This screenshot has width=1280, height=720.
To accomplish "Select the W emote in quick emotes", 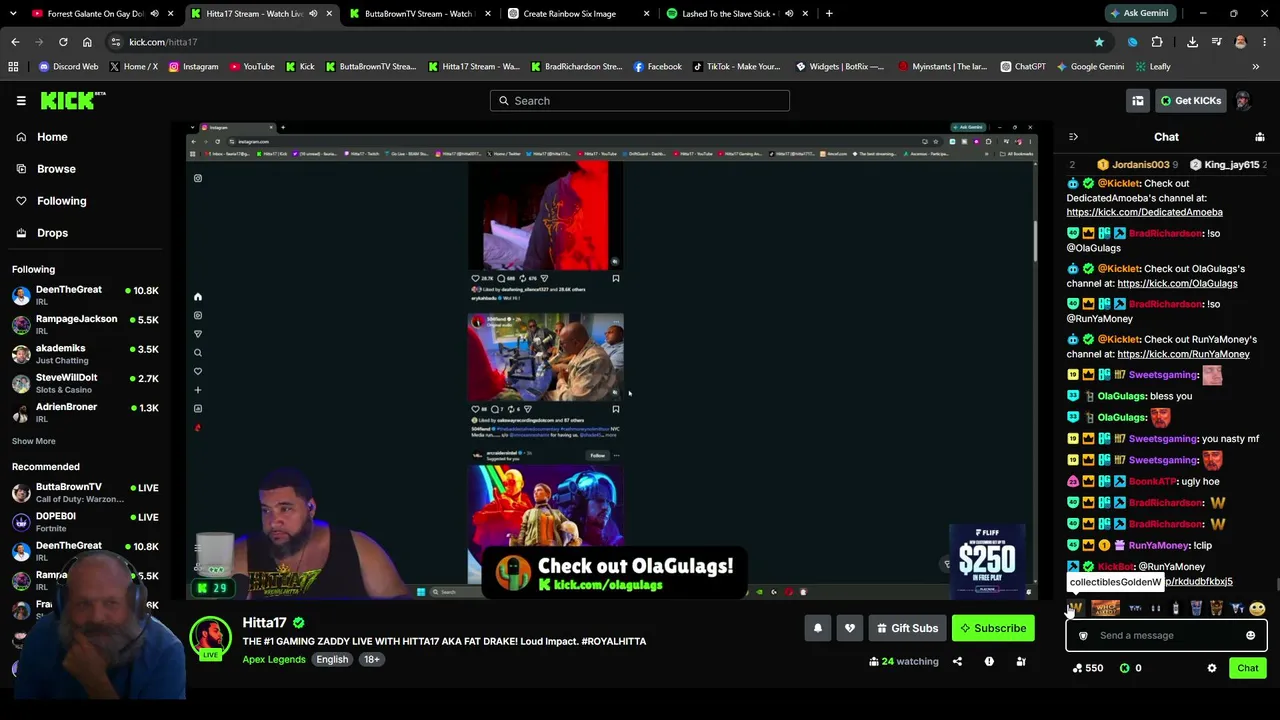I will pos(1075,608).
